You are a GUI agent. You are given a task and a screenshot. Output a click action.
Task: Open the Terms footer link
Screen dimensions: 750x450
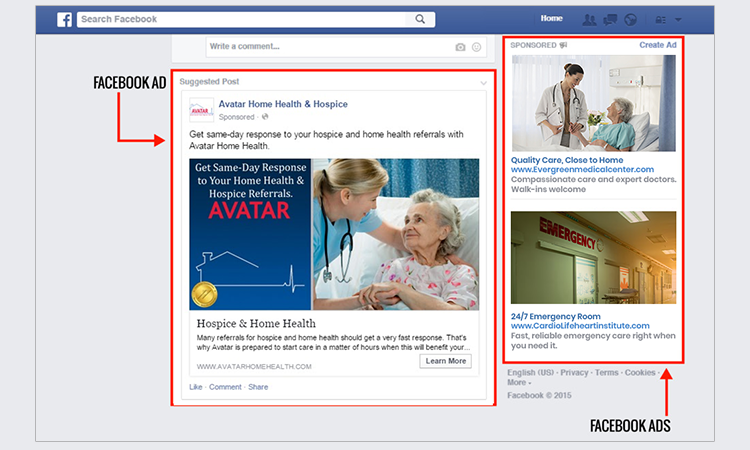click(607, 373)
